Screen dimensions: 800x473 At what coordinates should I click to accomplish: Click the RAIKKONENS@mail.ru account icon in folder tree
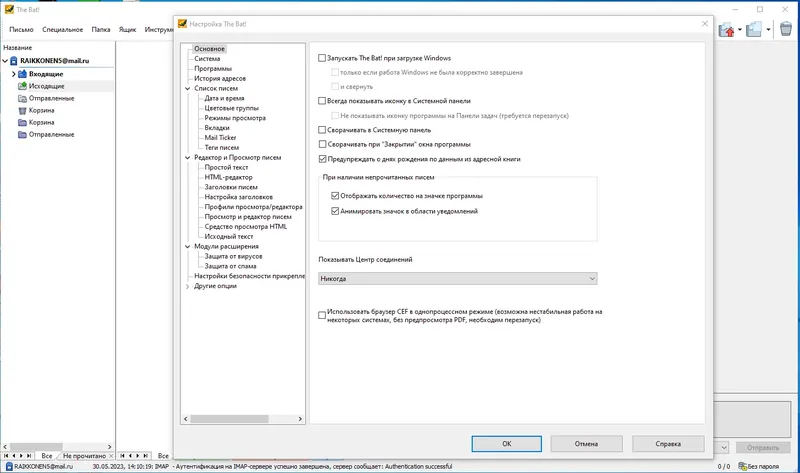[14, 61]
